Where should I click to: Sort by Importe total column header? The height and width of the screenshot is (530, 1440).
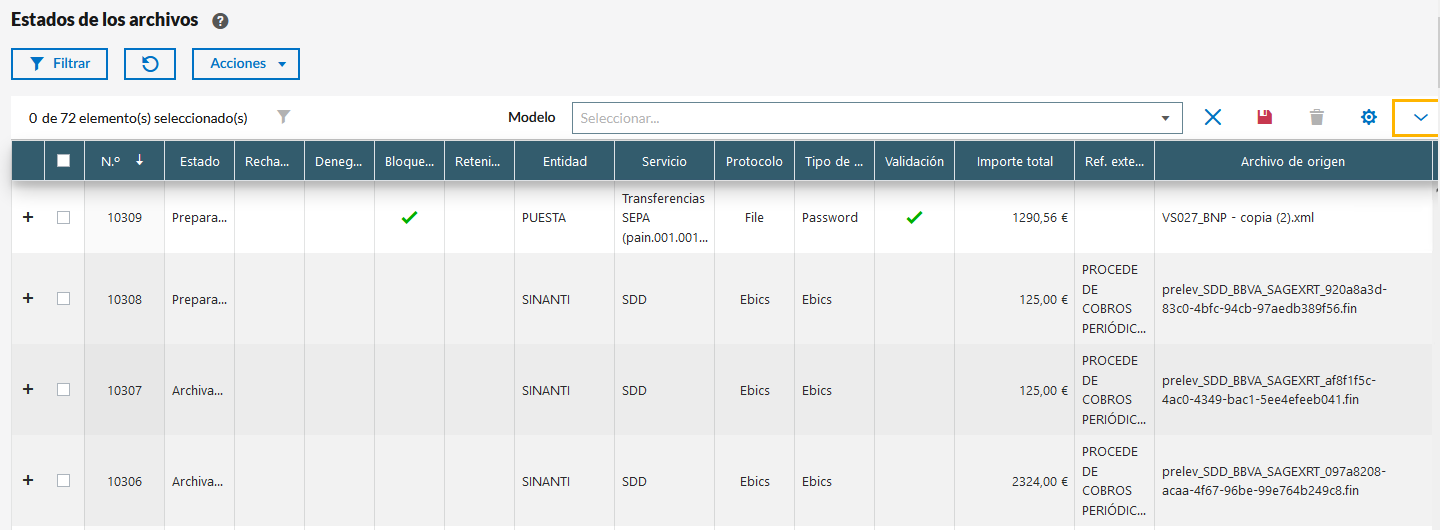click(1014, 161)
